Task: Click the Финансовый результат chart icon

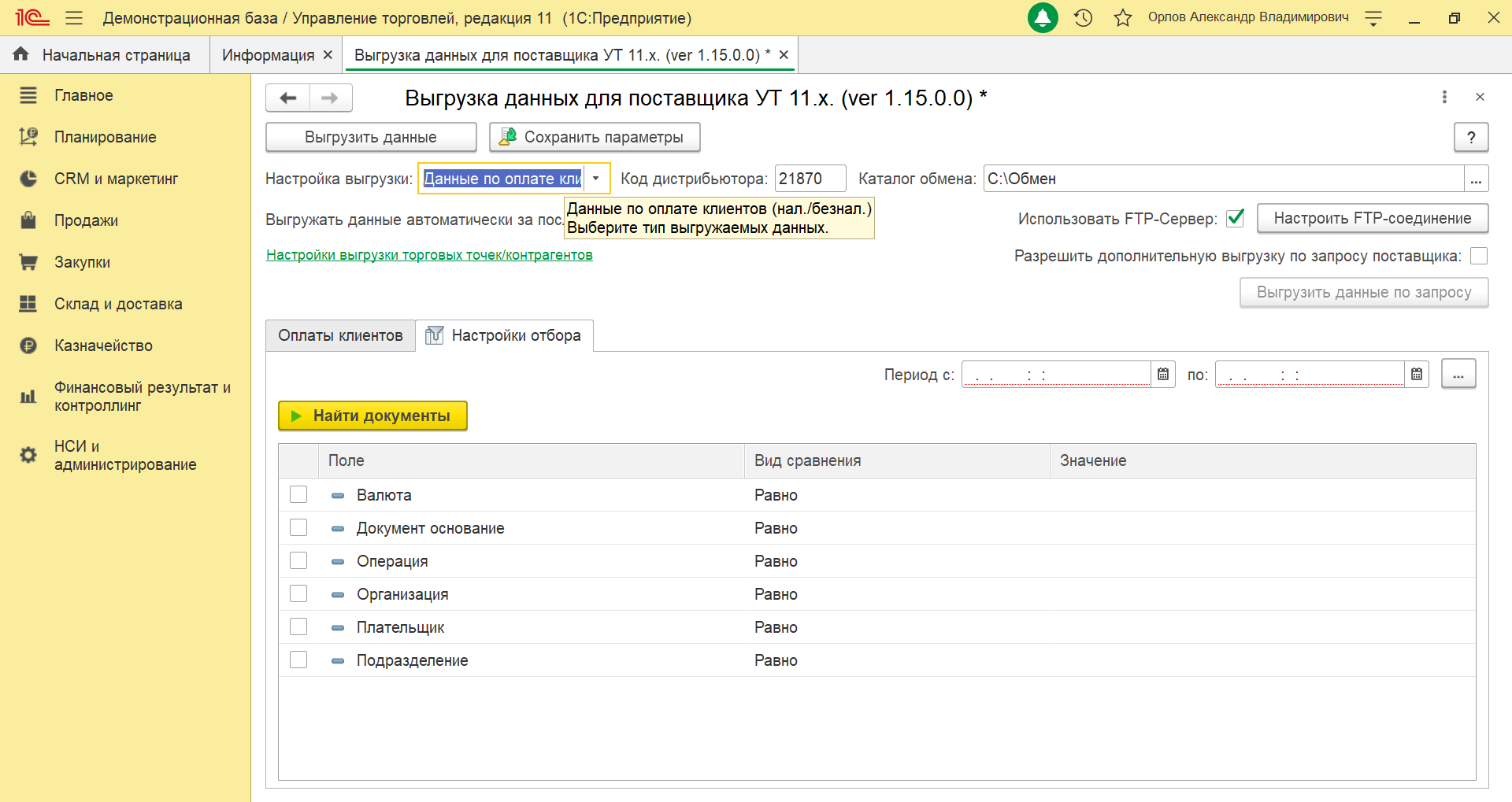Action: [28, 397]
